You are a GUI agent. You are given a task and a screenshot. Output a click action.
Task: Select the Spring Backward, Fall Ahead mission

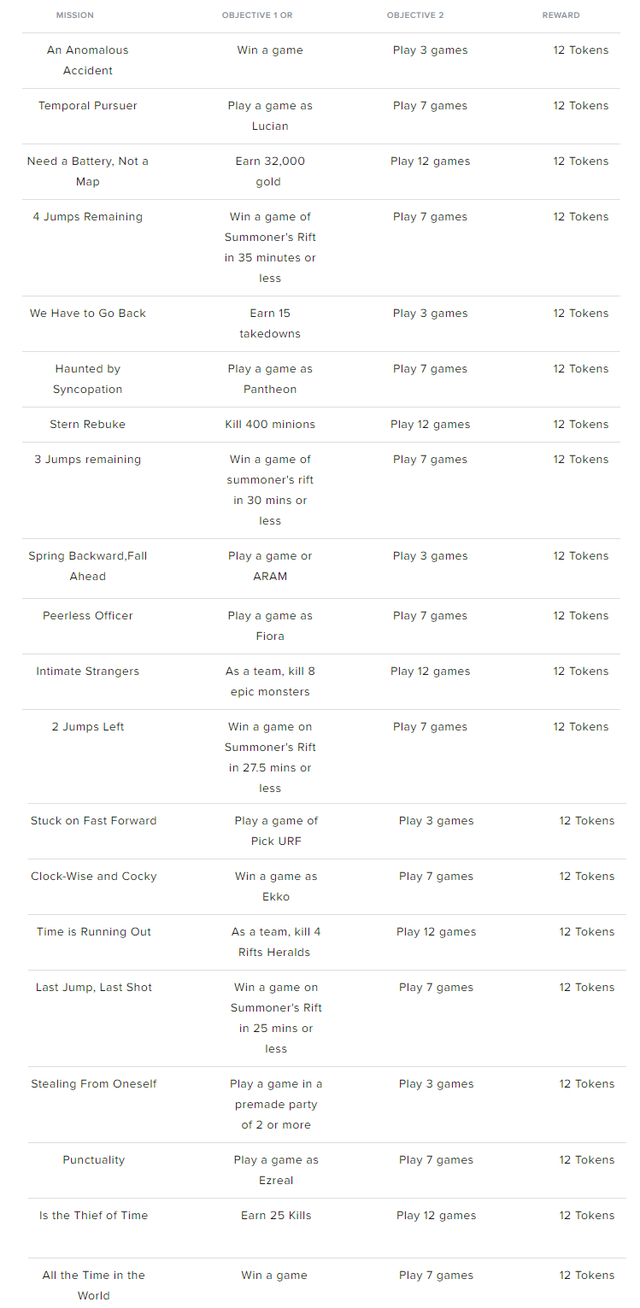pos(88,566)
